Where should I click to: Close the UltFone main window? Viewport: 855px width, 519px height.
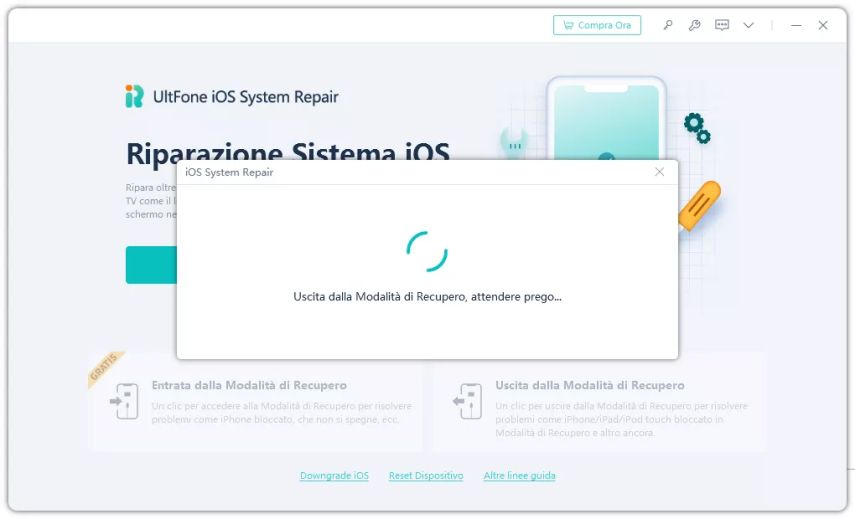[x=823, y=25]
